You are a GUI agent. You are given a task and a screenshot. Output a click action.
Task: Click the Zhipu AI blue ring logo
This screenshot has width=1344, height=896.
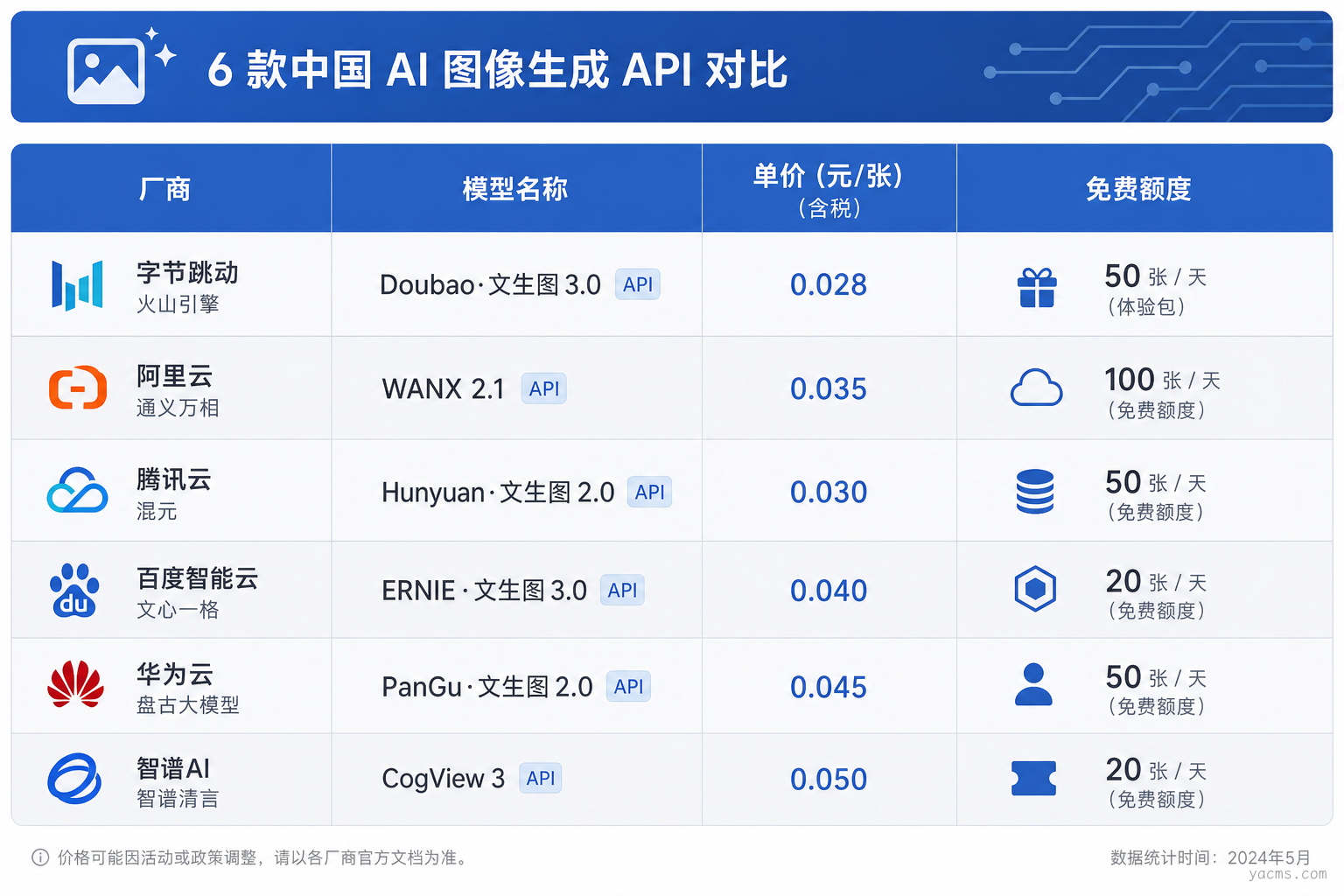point(74,778)
